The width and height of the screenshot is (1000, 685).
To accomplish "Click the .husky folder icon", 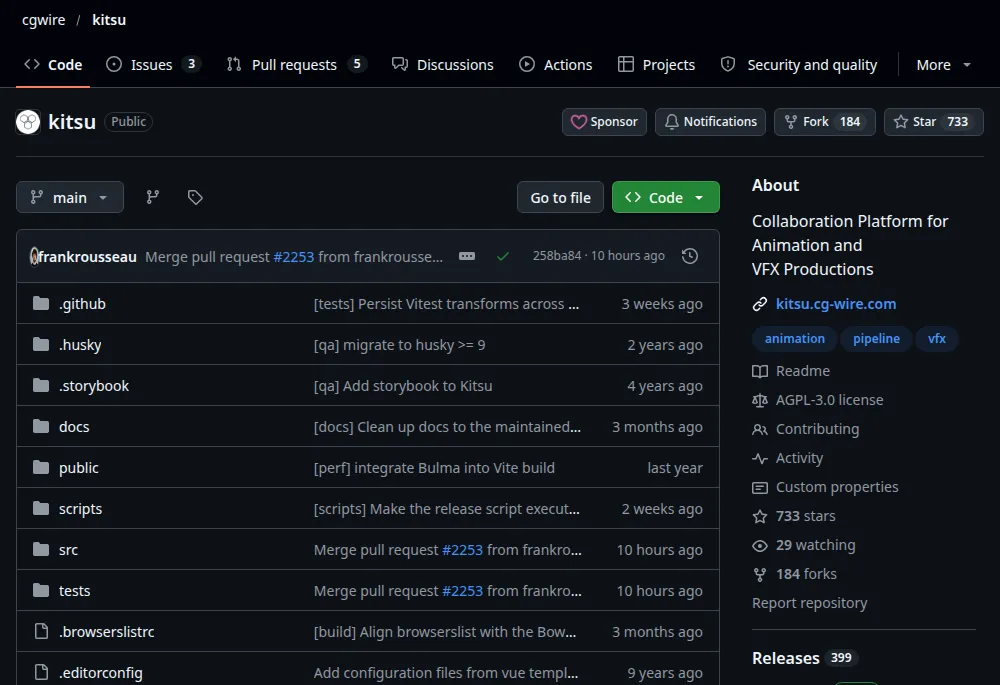I will [x=41, y=344].
